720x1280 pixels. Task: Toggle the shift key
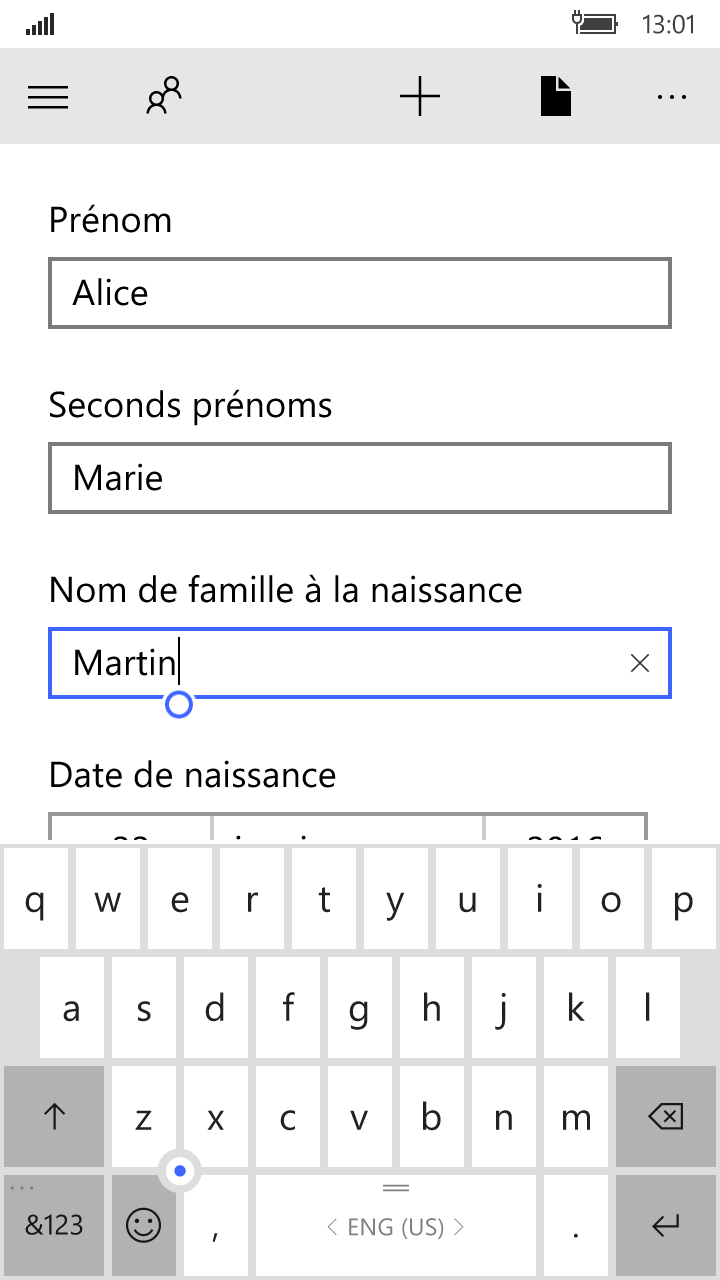[54, 1117]
